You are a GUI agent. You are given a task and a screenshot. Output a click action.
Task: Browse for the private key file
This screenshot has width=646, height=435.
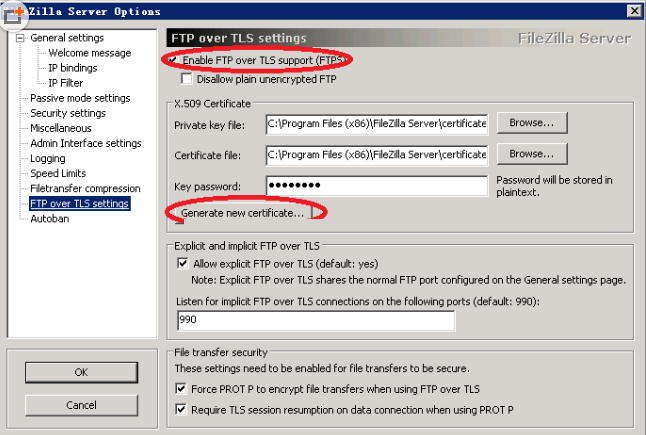point(538,124)
